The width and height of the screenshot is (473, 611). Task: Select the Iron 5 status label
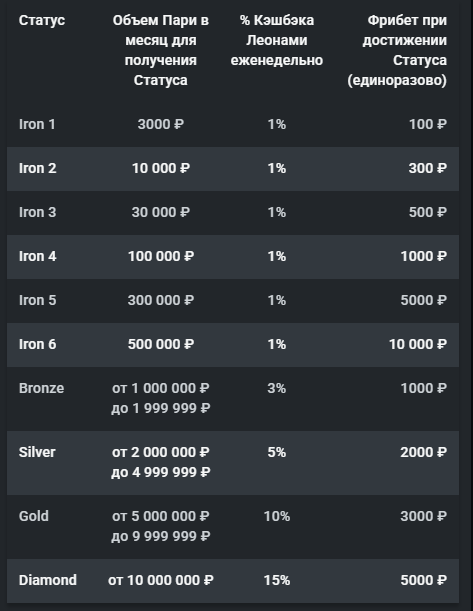tap(37, 300)
